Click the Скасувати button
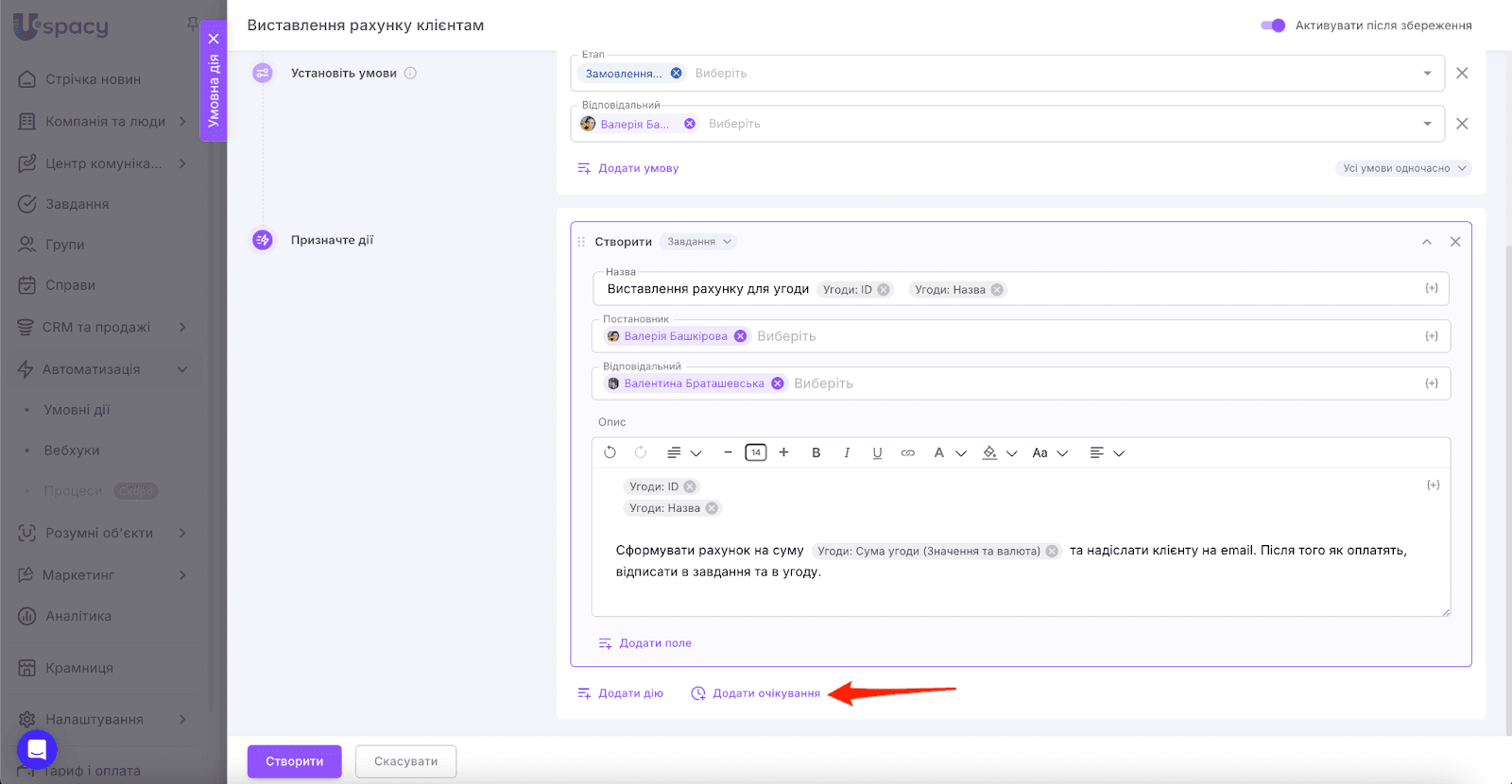Image resolution: width=1512 pixels, height=784 pixels. 406,761
